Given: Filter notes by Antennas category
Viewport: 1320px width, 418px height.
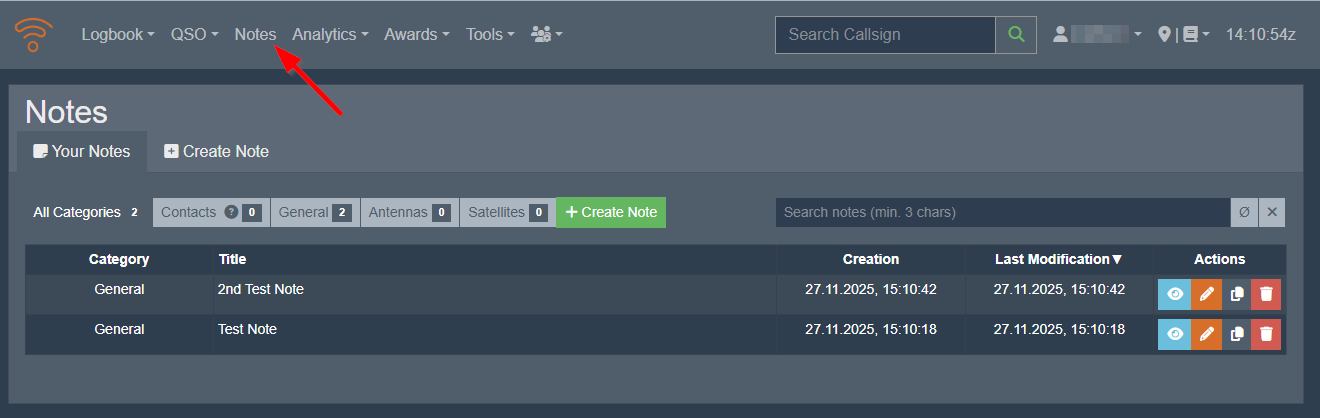Looking at the screenshot, I should click(410, 212).
